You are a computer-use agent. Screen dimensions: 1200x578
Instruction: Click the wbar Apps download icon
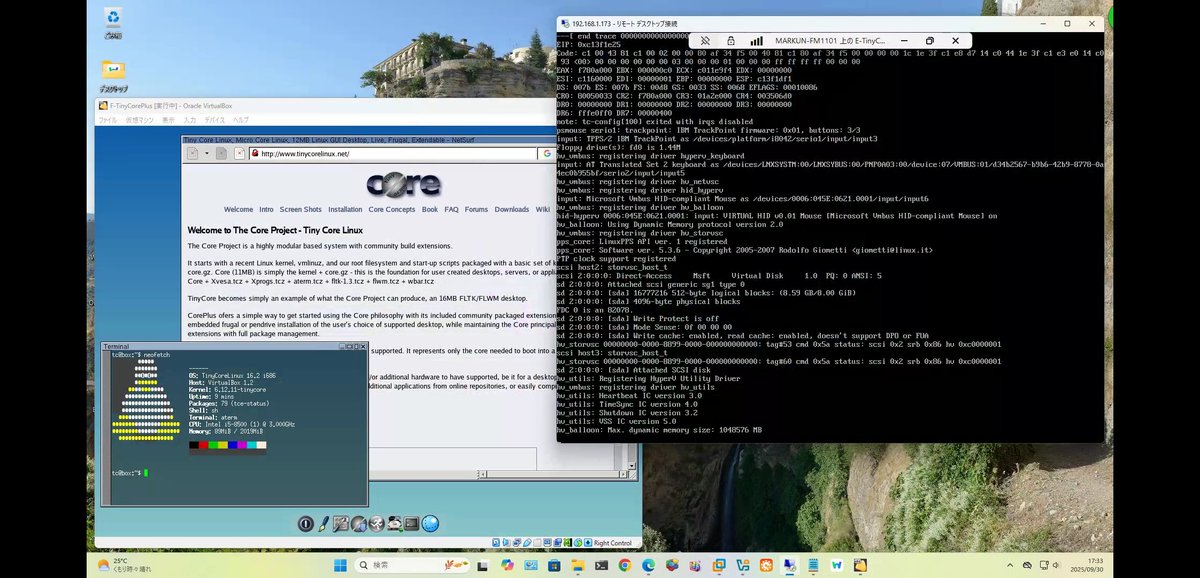(359, 524)
